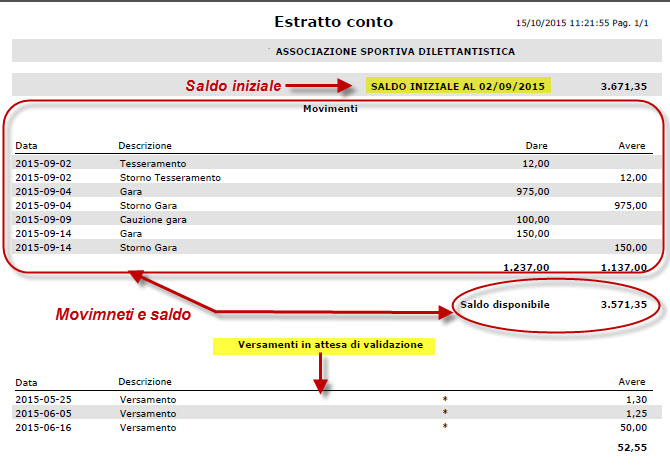The image size is (670, 467).
Task: Click the date 2015-05-25
Action: [43, 399]
